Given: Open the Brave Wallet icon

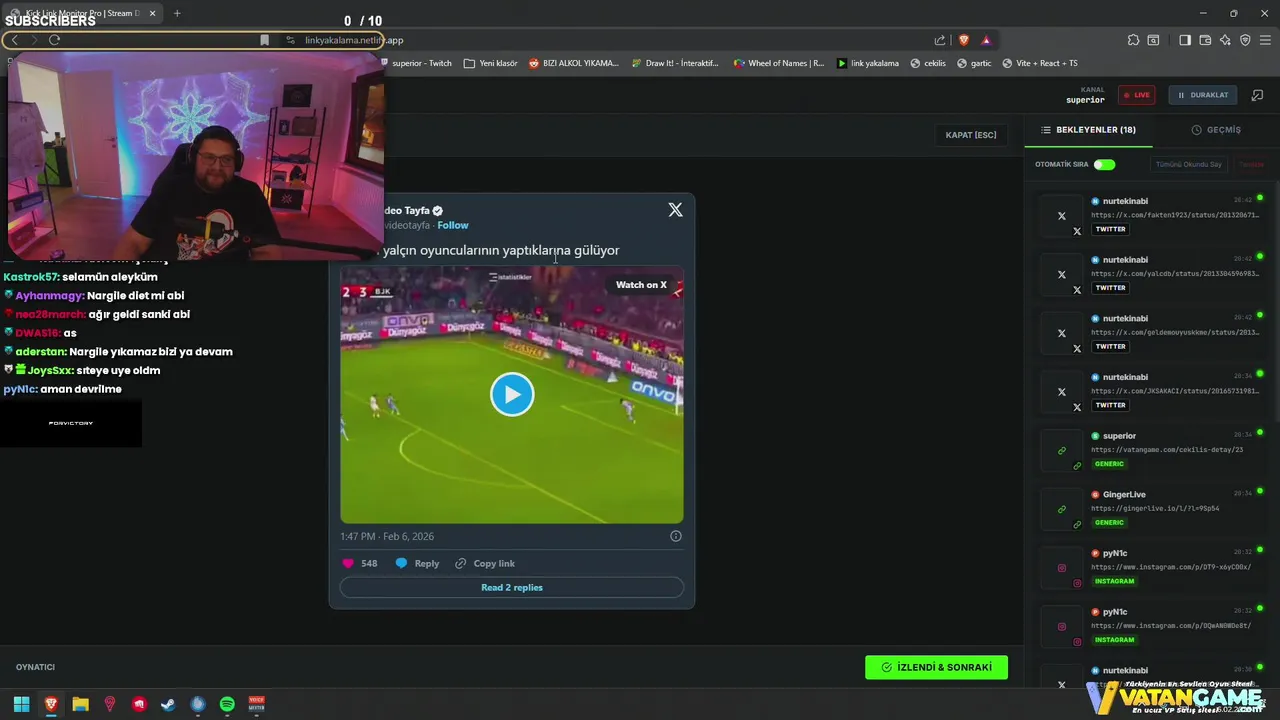Looking at the screenshot, I should [x=1205, y=40].
